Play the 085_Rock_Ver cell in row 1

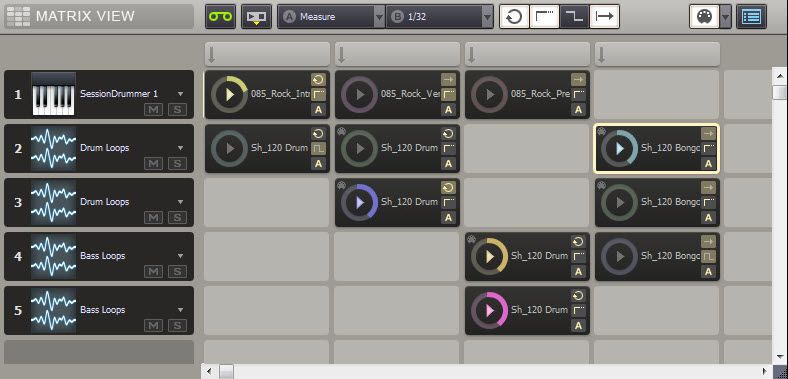pos(359,94)
